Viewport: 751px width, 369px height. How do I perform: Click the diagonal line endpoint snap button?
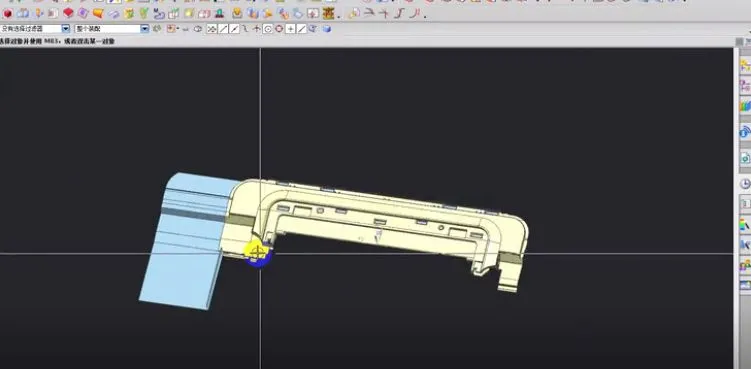coord(223,29)
